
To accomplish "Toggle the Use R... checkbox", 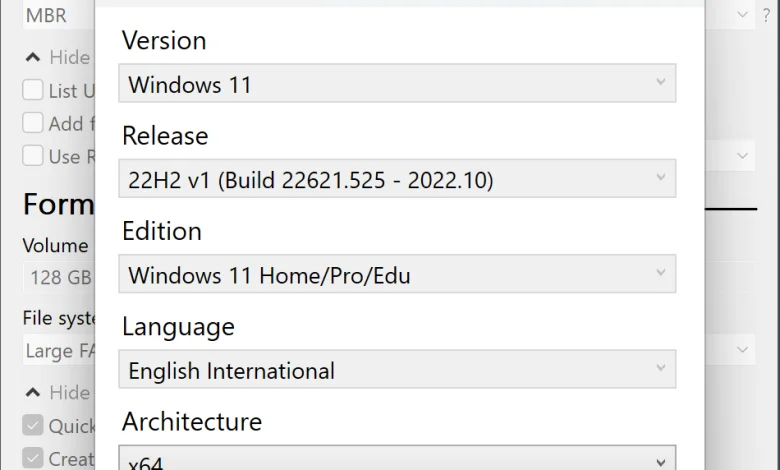I will pyautogui.click(x=33, y=156).
